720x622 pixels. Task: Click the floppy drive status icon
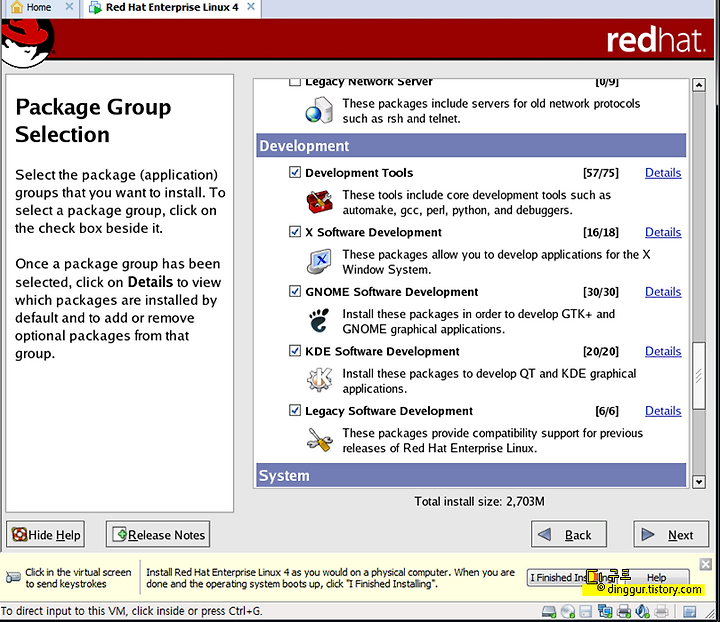(585, 611)
